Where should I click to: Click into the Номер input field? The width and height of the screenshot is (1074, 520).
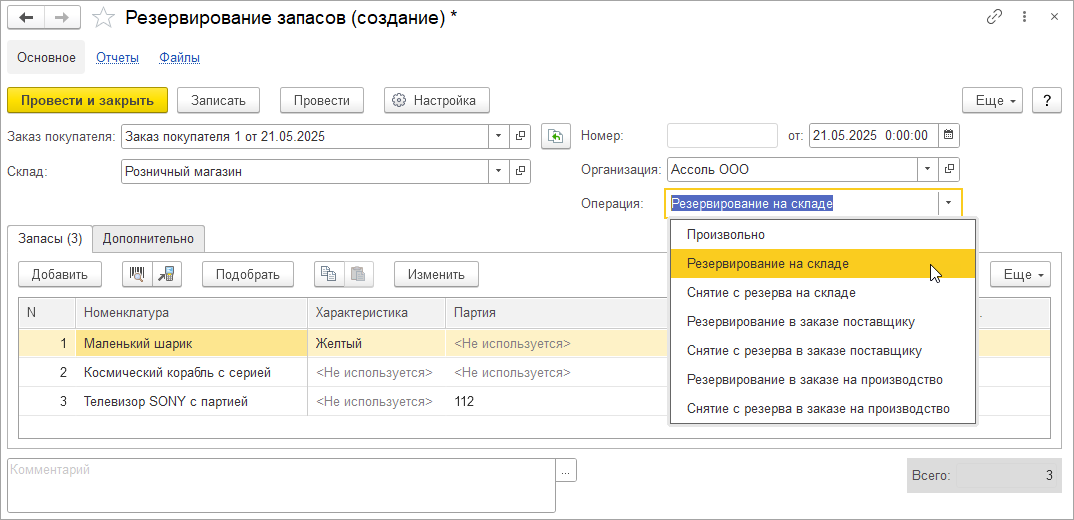(x=721, y=136)
